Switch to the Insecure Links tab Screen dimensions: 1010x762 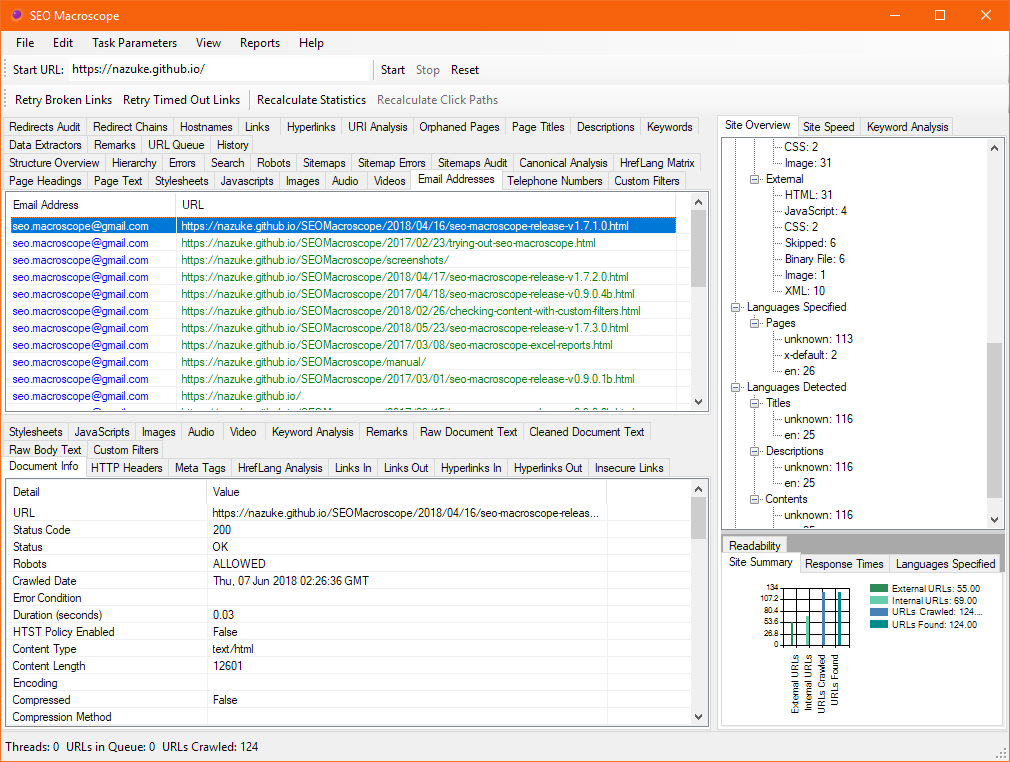coord(629,468)
